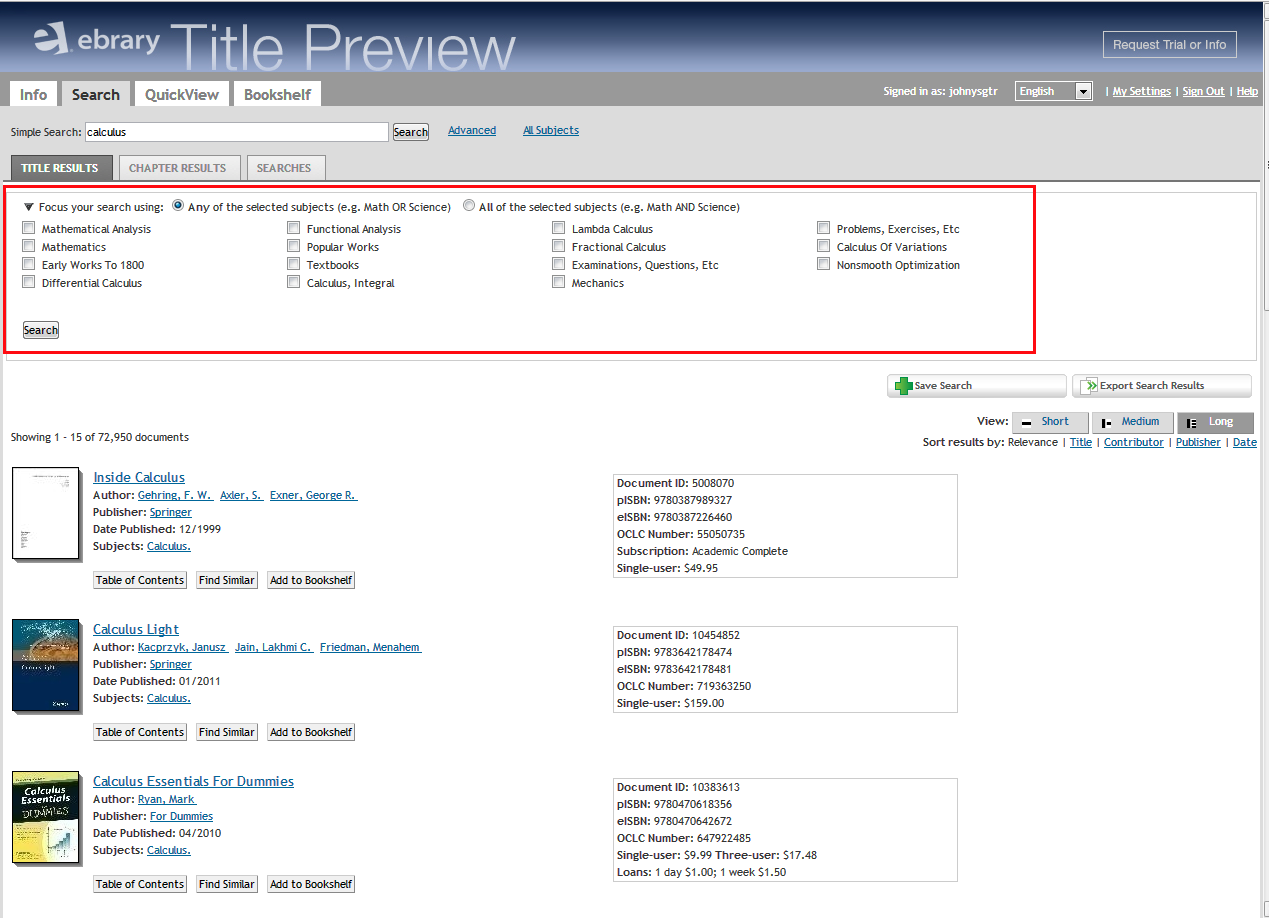This screenshot has width=1269, height=918.
Task: Select Any of the selected subjects radio
Action: [178, 206]
